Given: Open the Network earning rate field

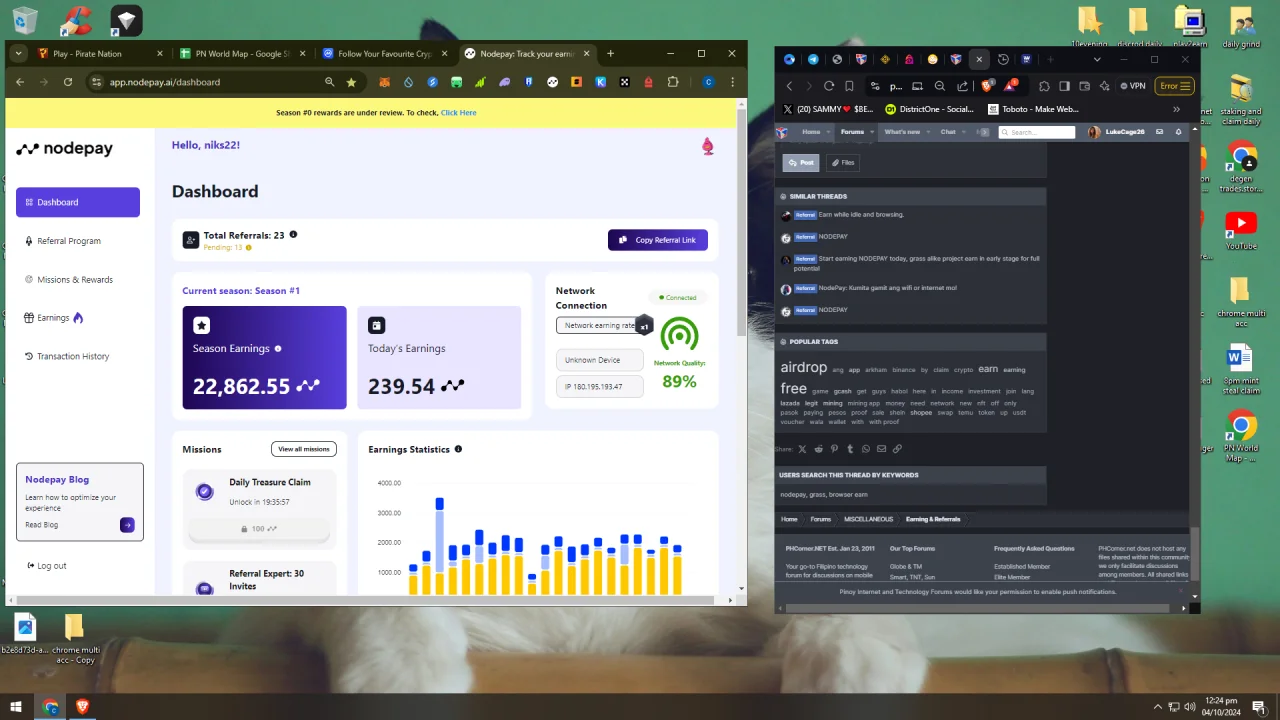Looking at the screenshot, I should point(600,325).
